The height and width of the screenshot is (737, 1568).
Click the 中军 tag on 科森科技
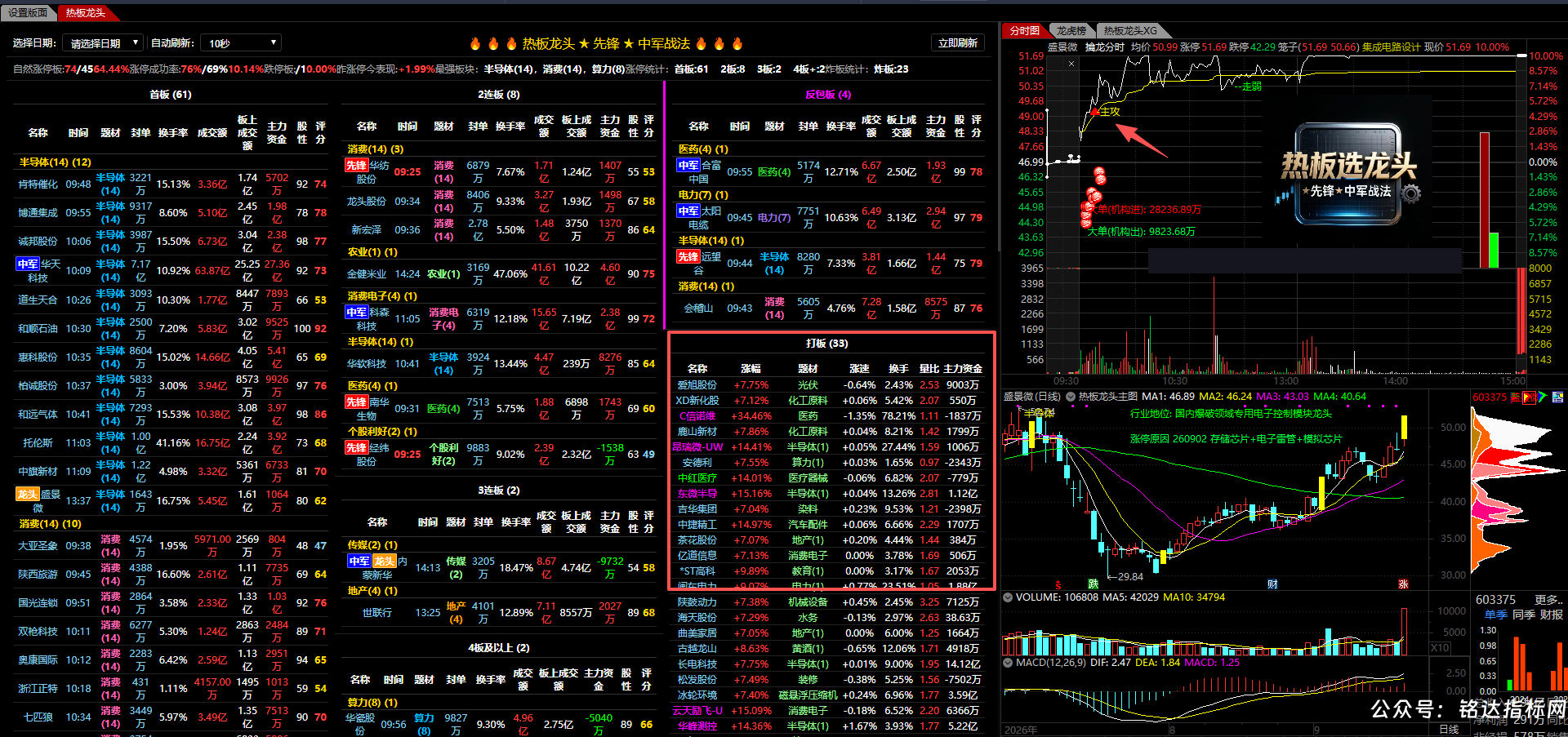356,312
